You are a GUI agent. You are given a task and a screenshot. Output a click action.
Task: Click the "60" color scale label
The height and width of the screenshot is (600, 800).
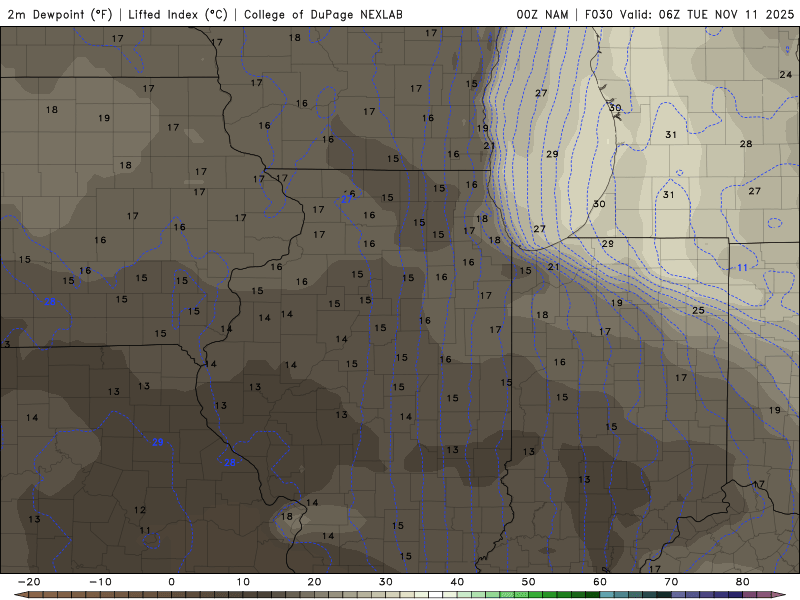[x=600, y=582]
